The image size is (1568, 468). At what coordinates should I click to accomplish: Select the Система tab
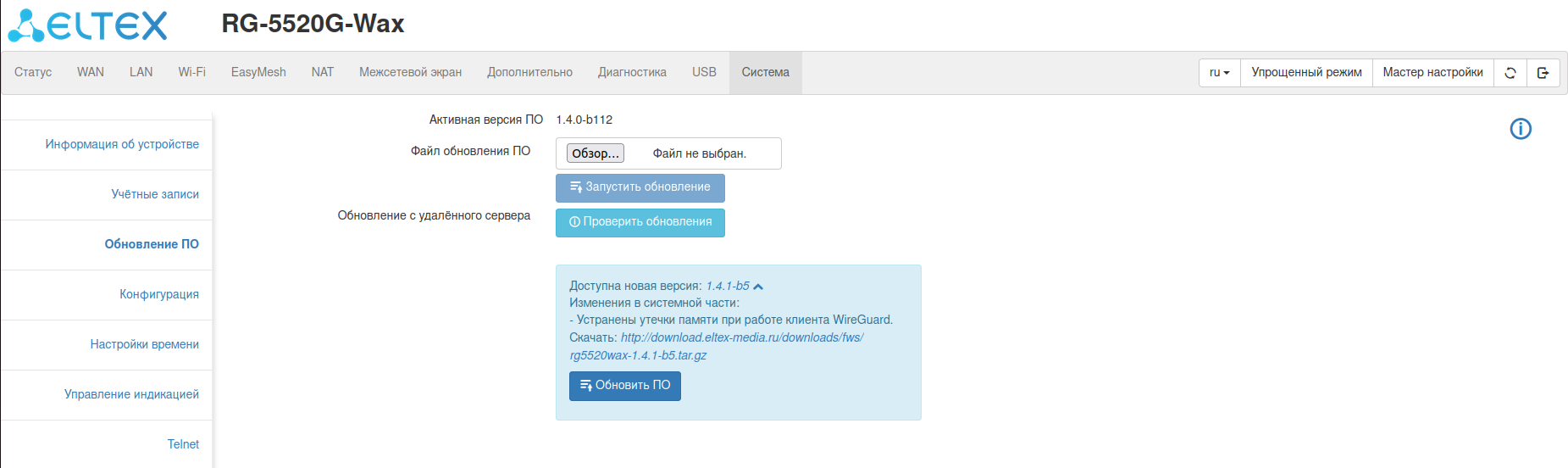coord(766,72)
